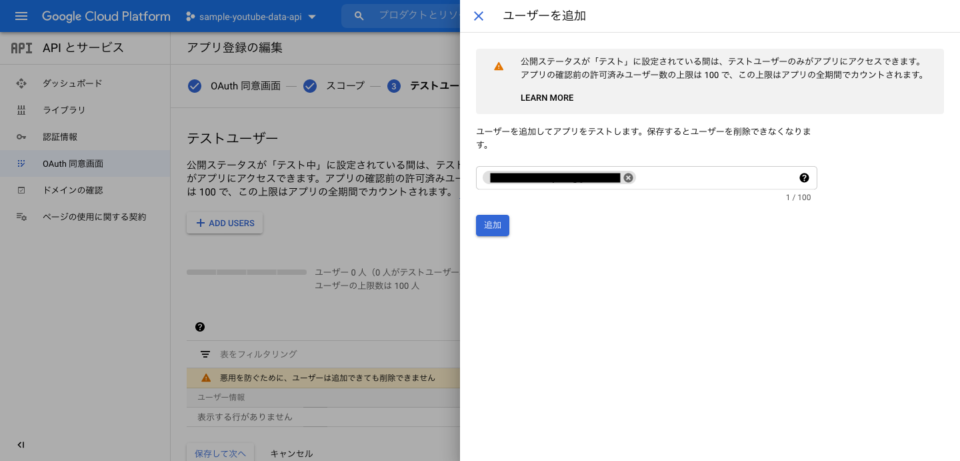This screenshot has width=960, height=461.
Task: Click the help icon above the table filter
Action: tap(200, 328)
